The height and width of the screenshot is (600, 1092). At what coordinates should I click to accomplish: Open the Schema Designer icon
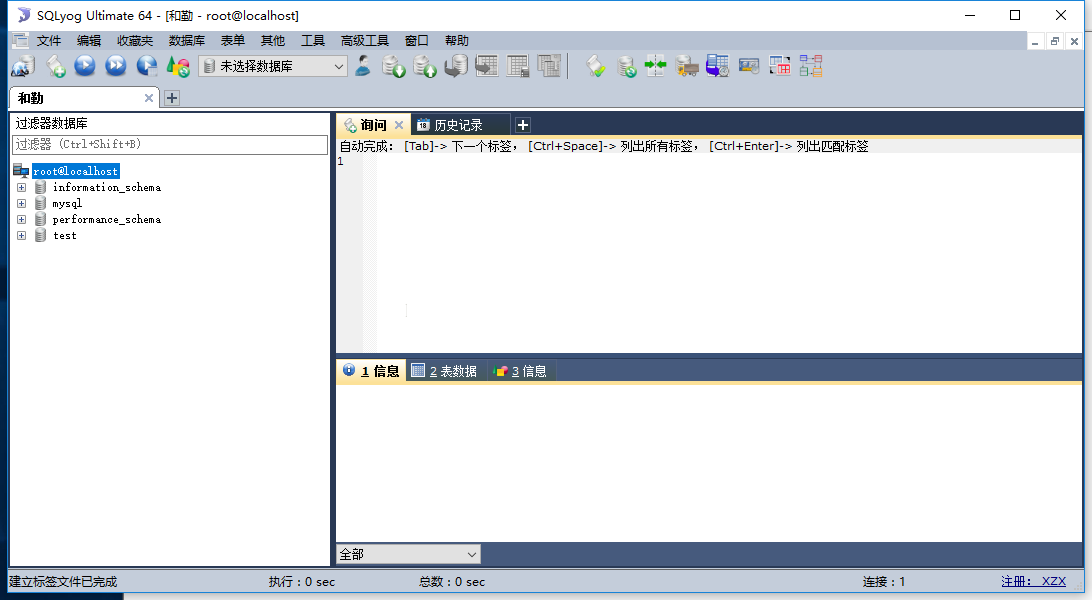tap(810, 66)
